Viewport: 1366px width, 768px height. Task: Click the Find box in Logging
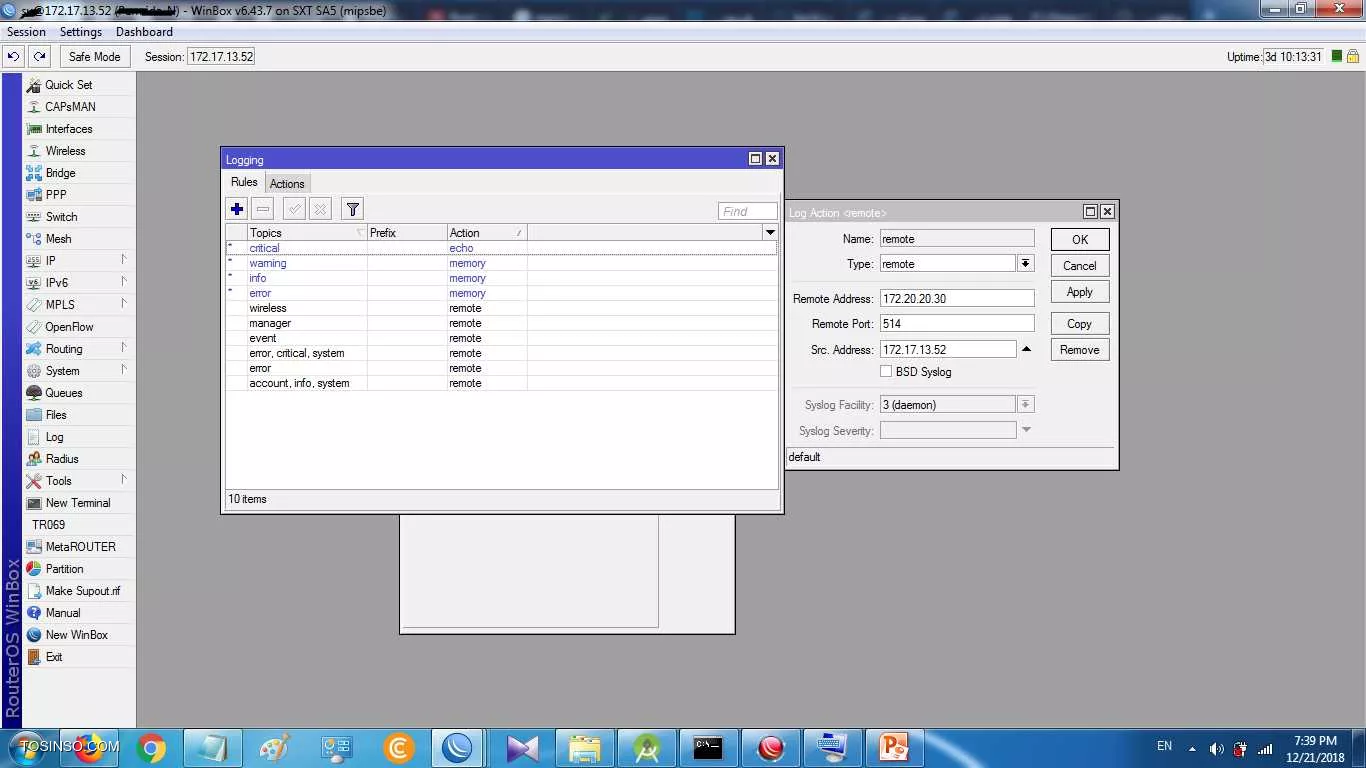coord(747,211)
